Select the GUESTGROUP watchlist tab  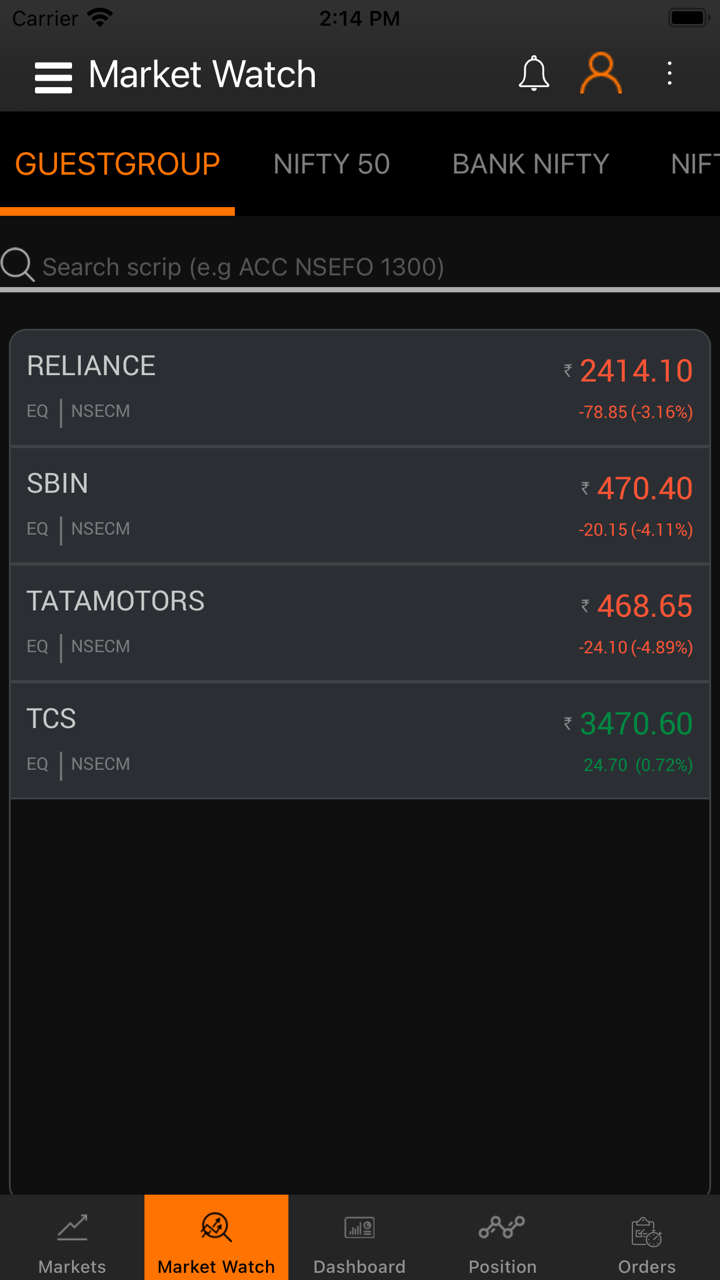[117, 164]
